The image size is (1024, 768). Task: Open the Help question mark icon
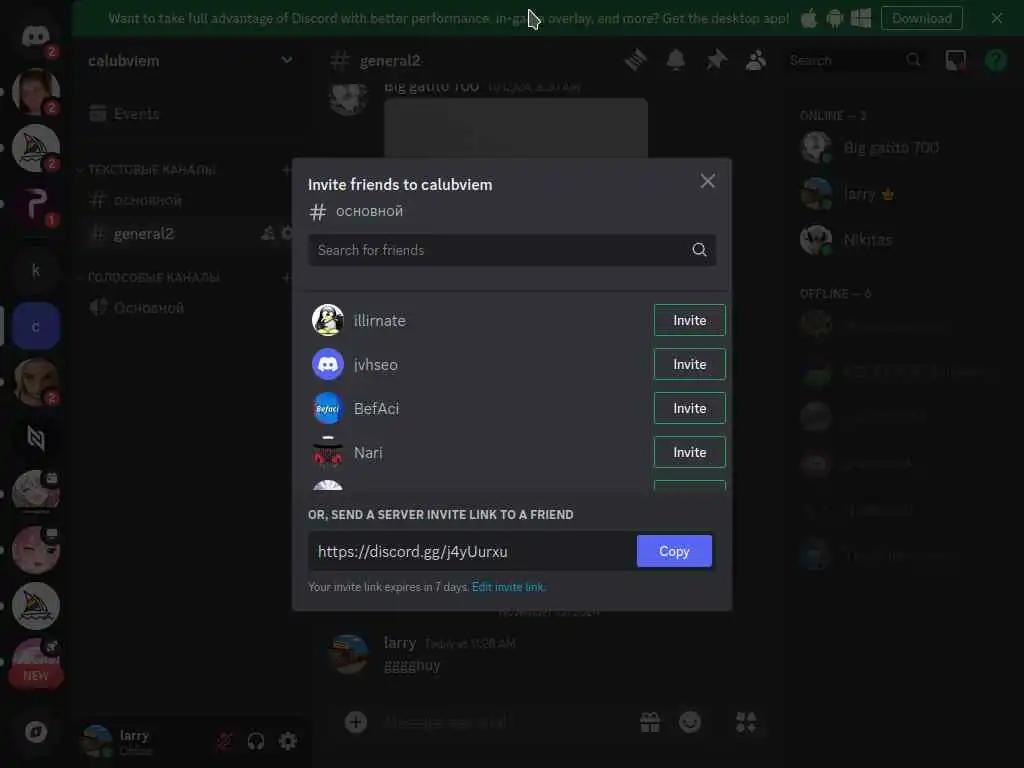click(x=995, y=60)
